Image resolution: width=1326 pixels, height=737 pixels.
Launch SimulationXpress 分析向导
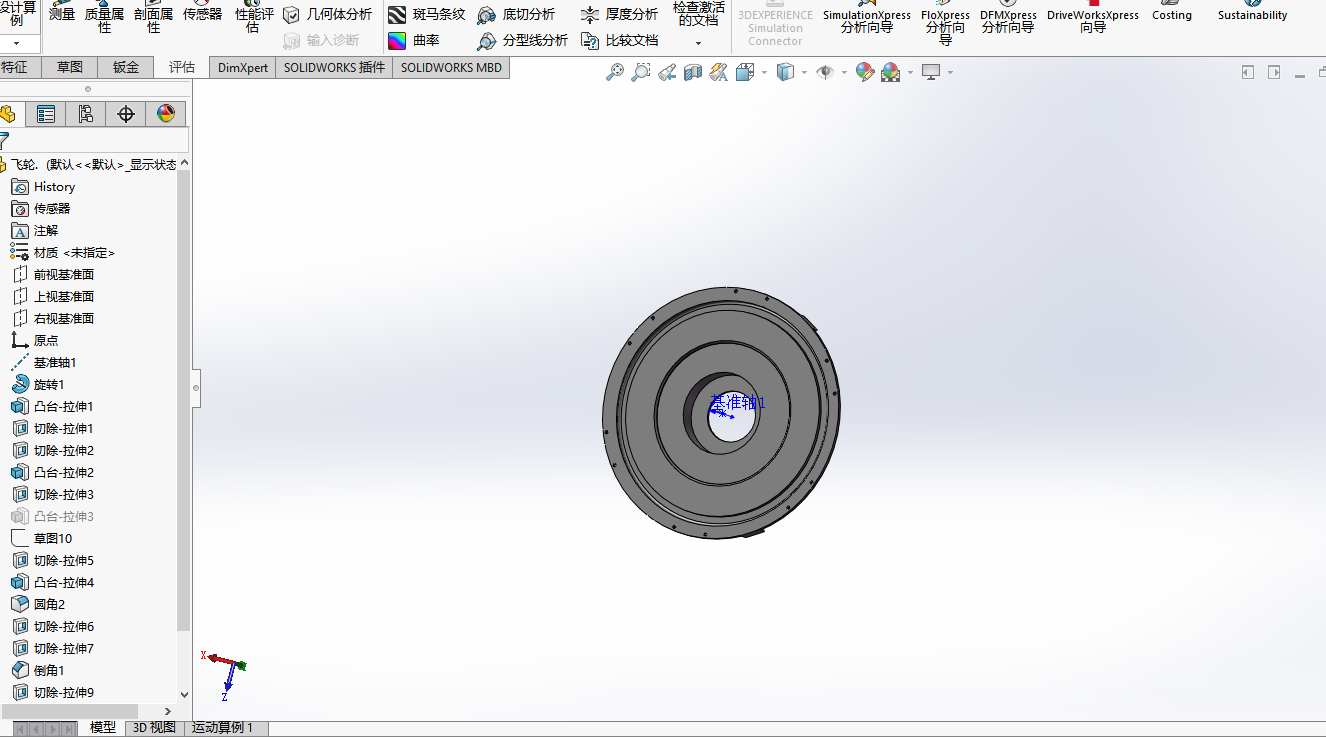(867, 17)
